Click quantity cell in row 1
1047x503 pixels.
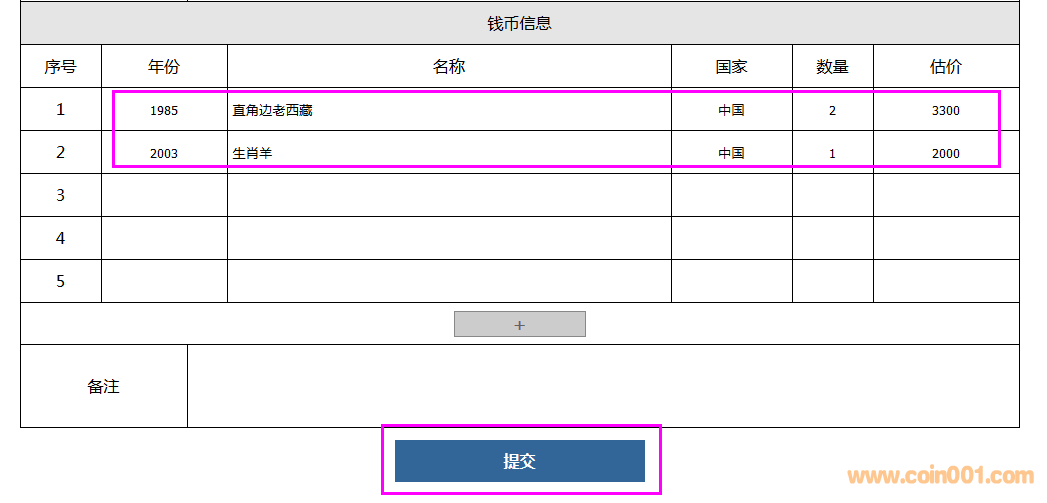832,110
